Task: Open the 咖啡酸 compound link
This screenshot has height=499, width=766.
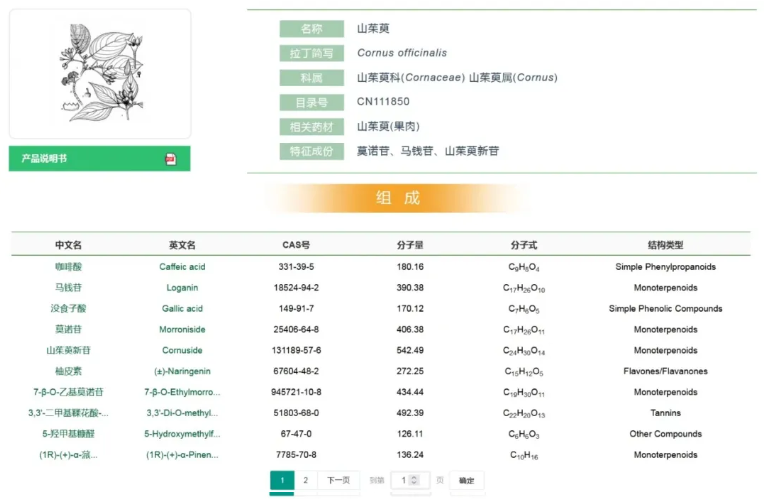Action: coord(68,267)
